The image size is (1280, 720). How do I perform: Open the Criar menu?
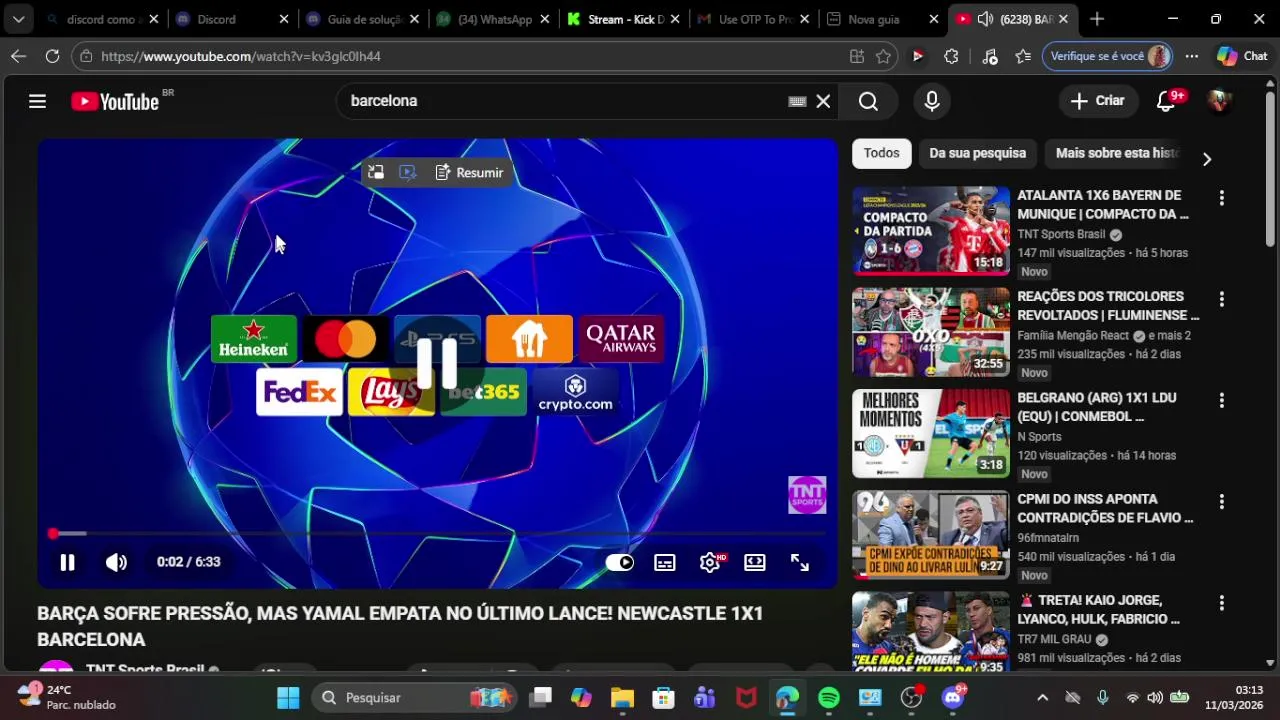[x=1097, y=101]
